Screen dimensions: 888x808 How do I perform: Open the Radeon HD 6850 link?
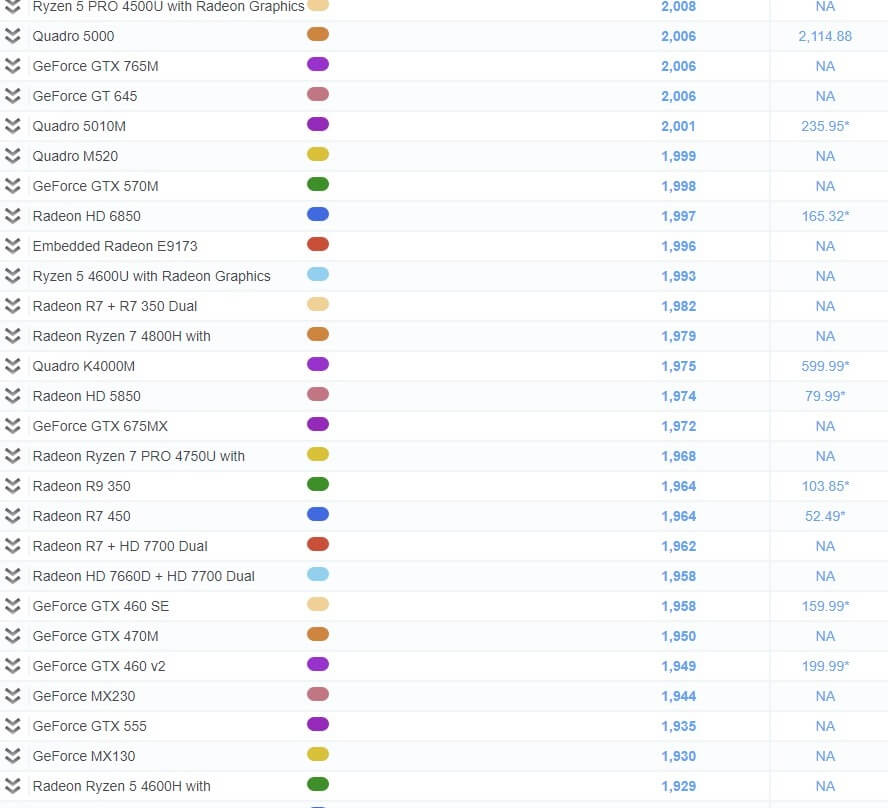[x=86, y=216]
